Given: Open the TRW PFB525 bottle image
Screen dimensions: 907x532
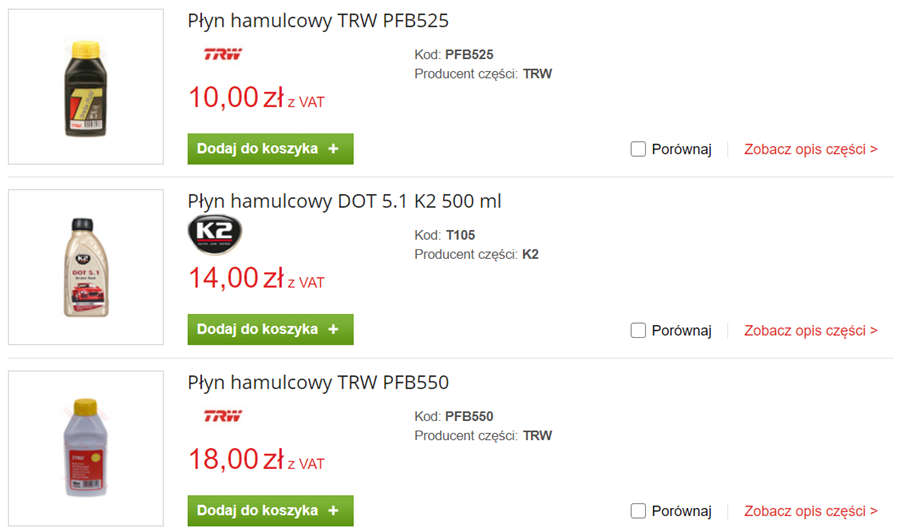Looking at the screenshot, I should (85, 87).
